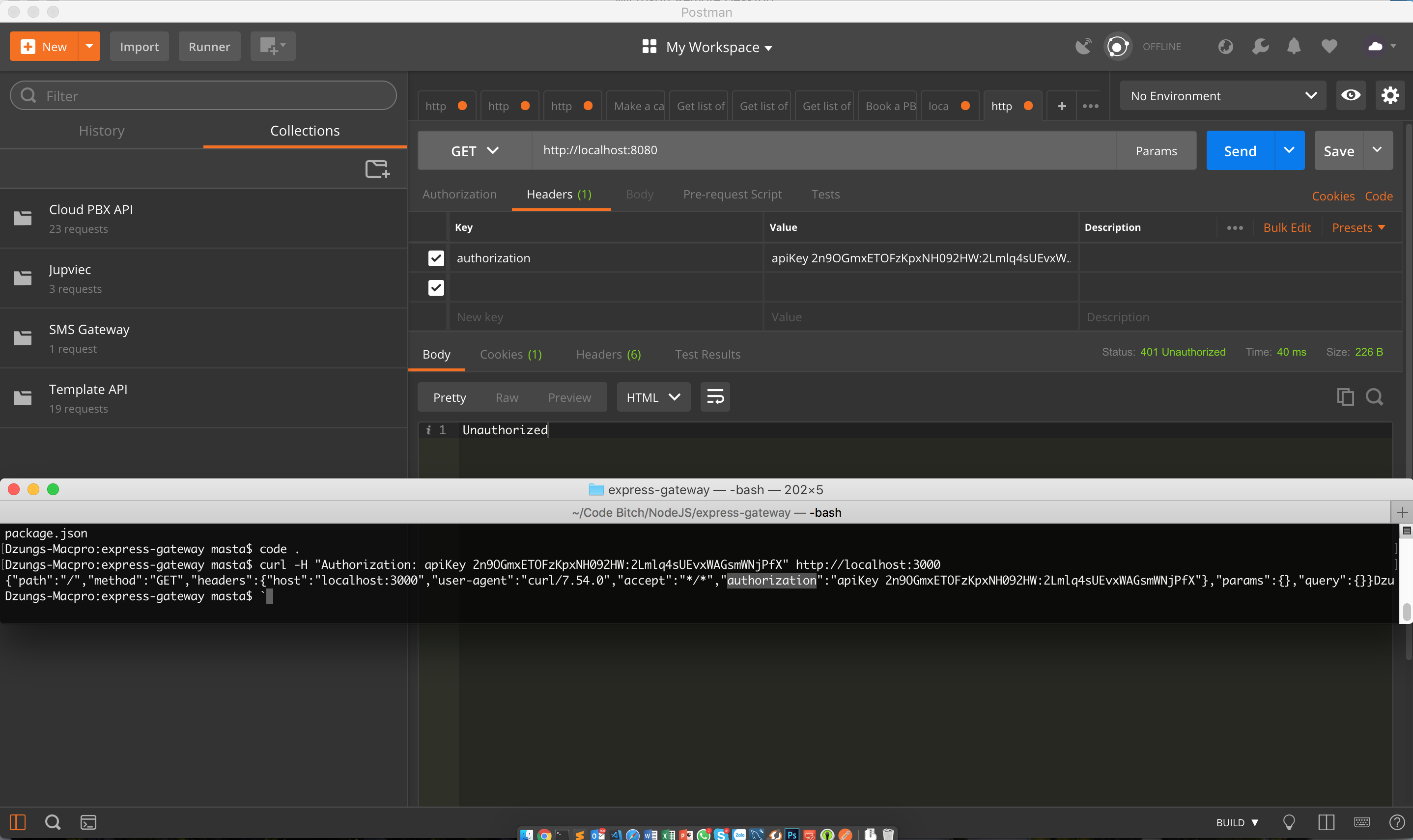This screenshot has width=1413, height=840.
Task: Click the request URL field
Action: click(x=824, y=151)
